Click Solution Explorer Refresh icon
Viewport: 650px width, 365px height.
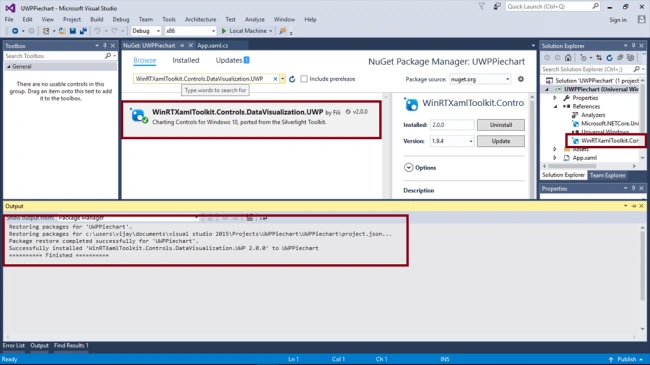609,58
